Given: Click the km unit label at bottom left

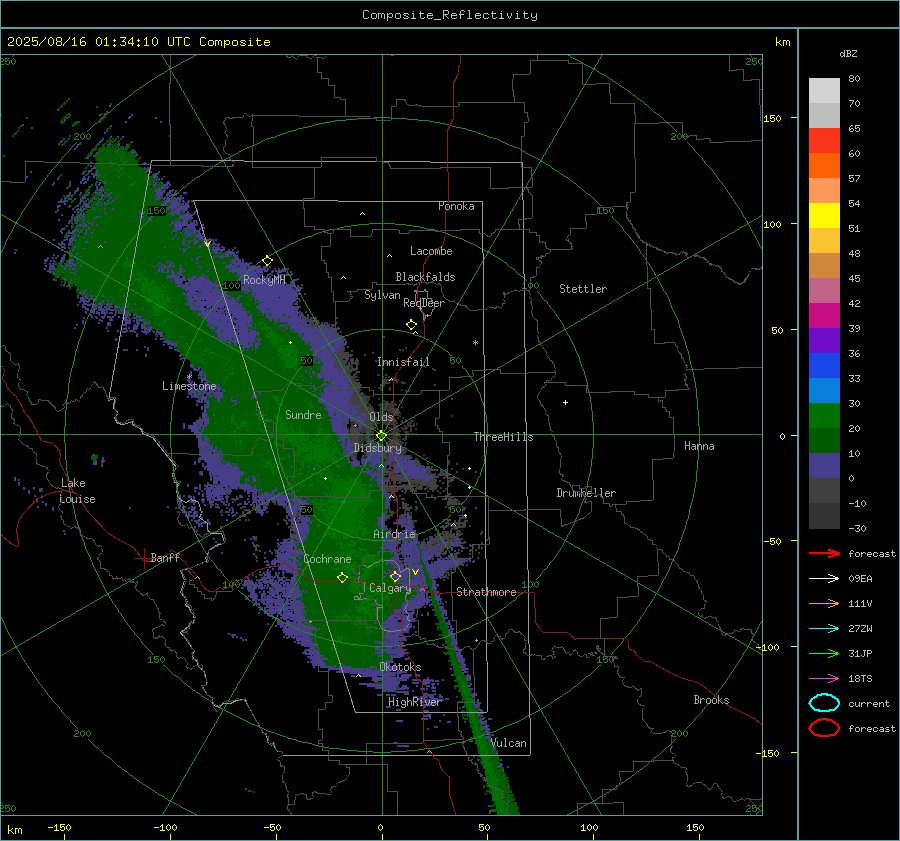Looking at the screenshot, I should pyautogui.click(x=15, y=830).
